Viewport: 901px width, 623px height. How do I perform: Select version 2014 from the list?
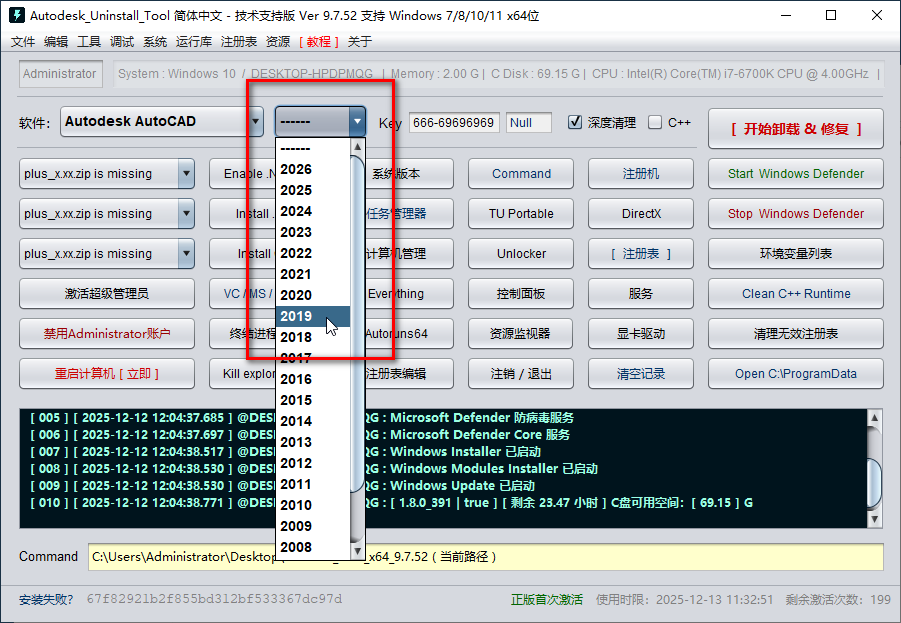tap(313, 421)
